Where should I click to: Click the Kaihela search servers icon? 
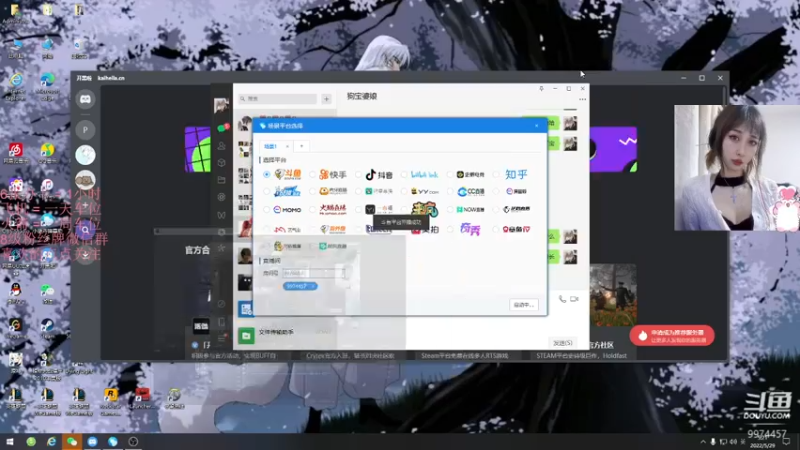(85, 230)
